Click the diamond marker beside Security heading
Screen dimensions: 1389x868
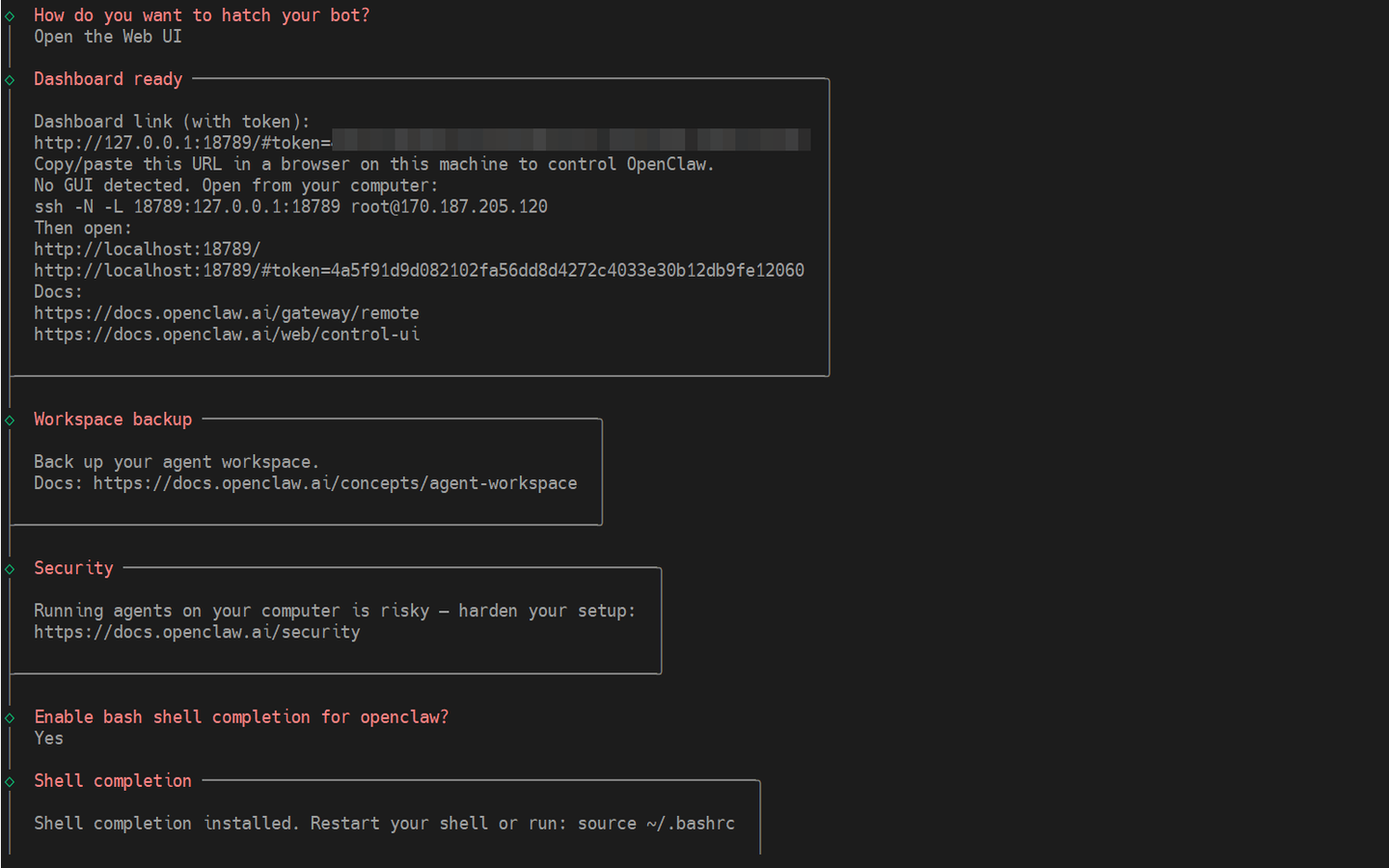(x=10, y=569)
